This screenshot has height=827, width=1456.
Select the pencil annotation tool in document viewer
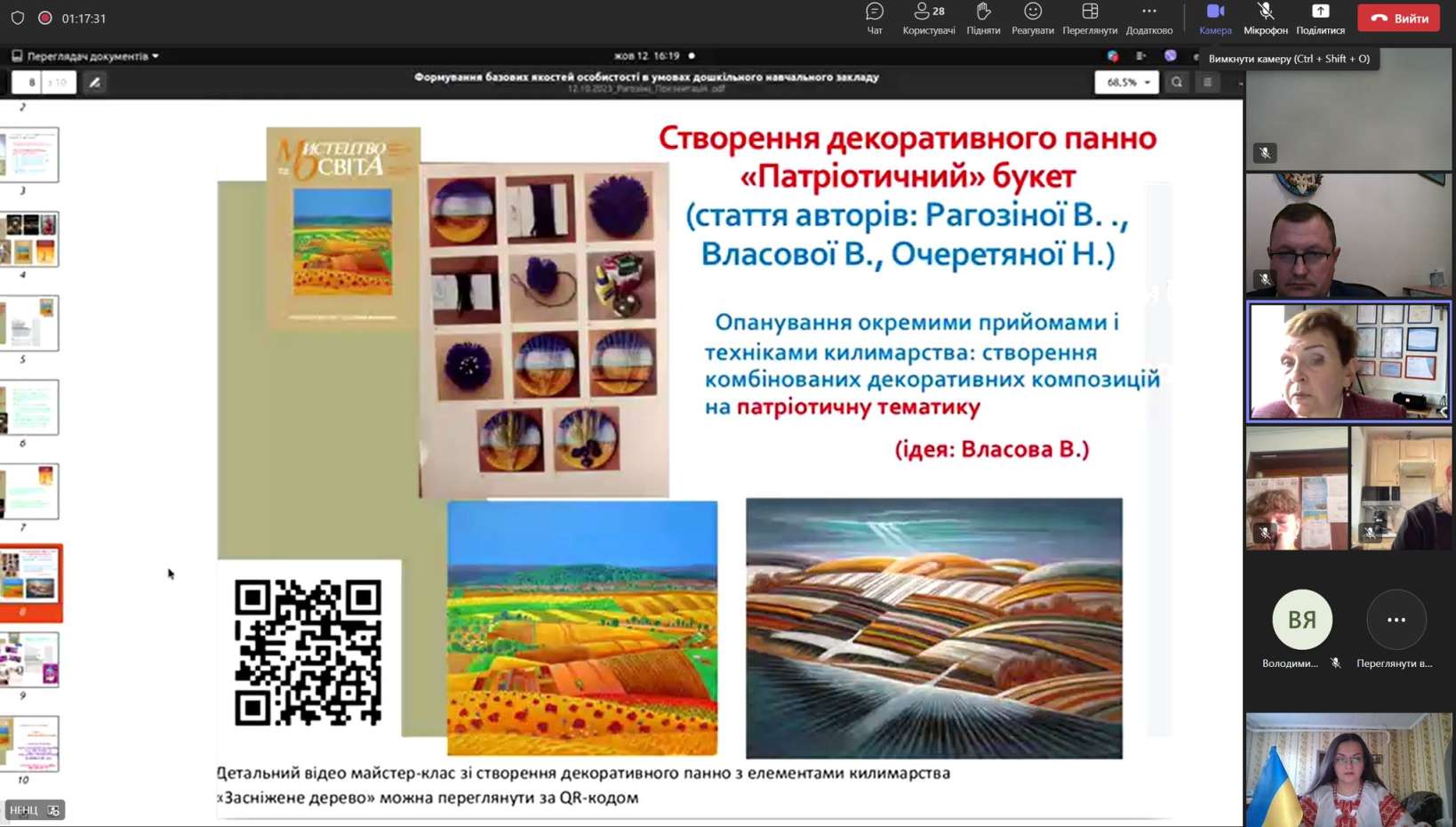[95, 83]
